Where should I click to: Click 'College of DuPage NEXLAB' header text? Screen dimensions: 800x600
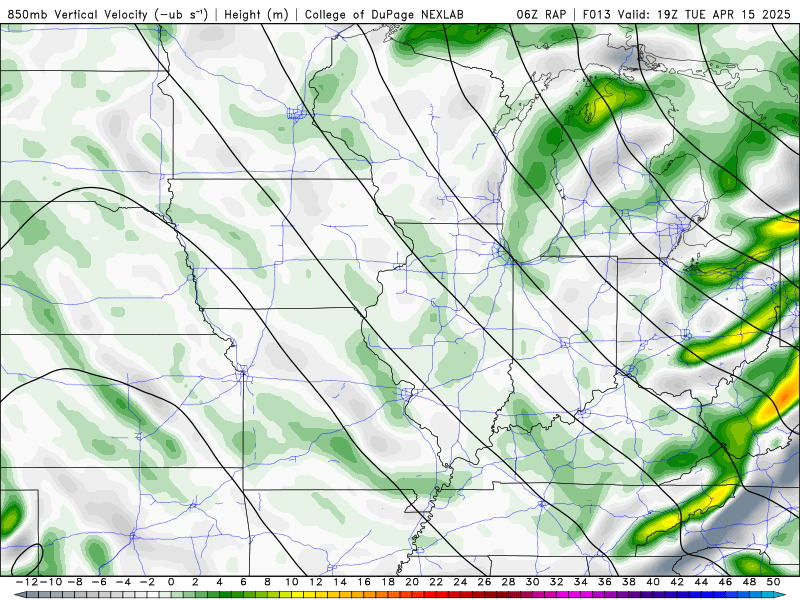click(384, 14)
